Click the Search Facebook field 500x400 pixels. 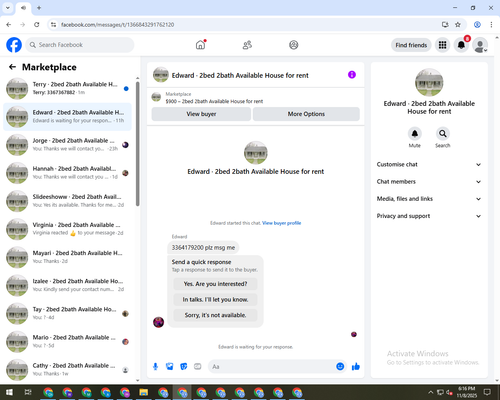[x=80, y=45]
